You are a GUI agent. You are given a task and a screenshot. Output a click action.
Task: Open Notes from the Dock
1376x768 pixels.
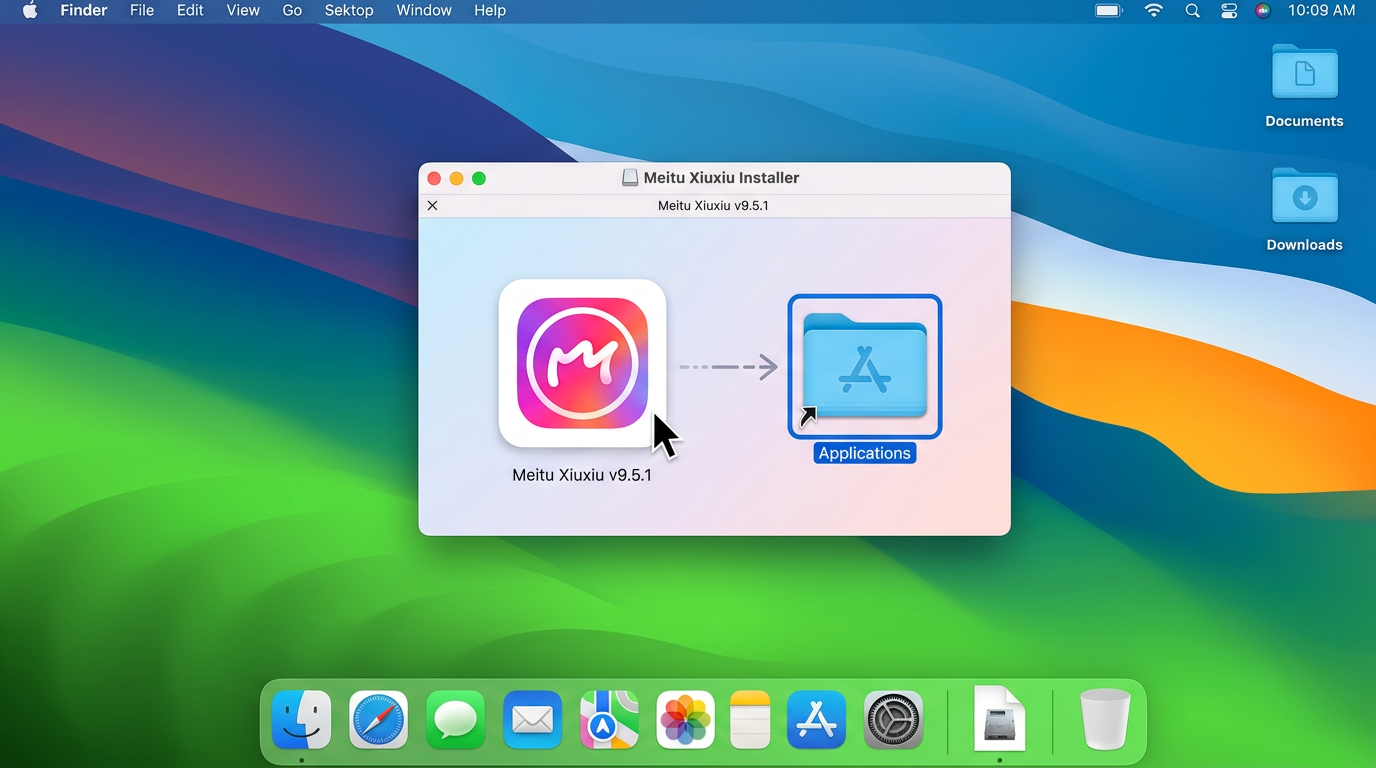751,719
